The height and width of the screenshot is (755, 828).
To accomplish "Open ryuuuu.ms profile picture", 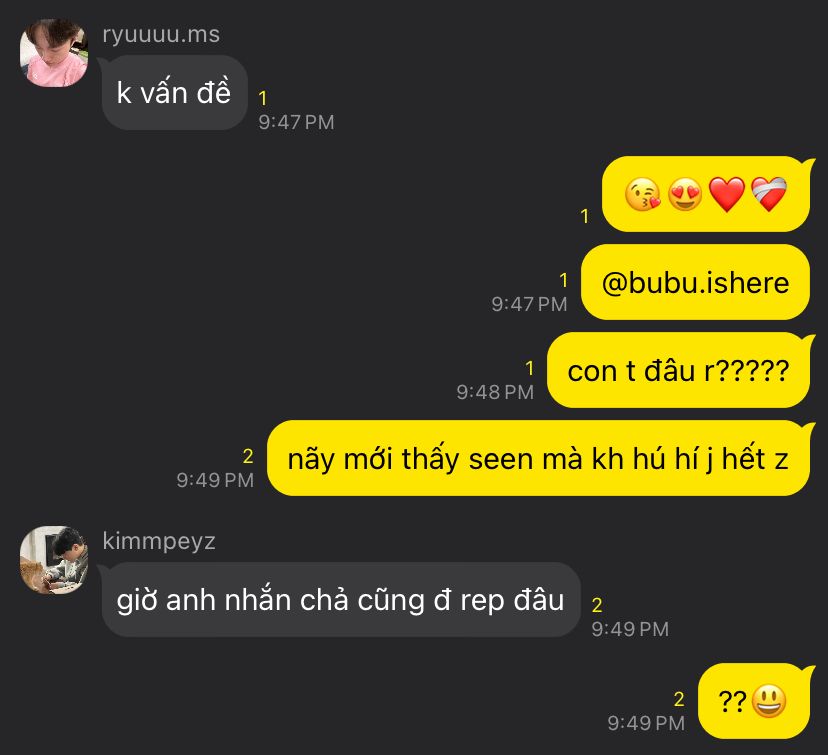I will 54,53.
